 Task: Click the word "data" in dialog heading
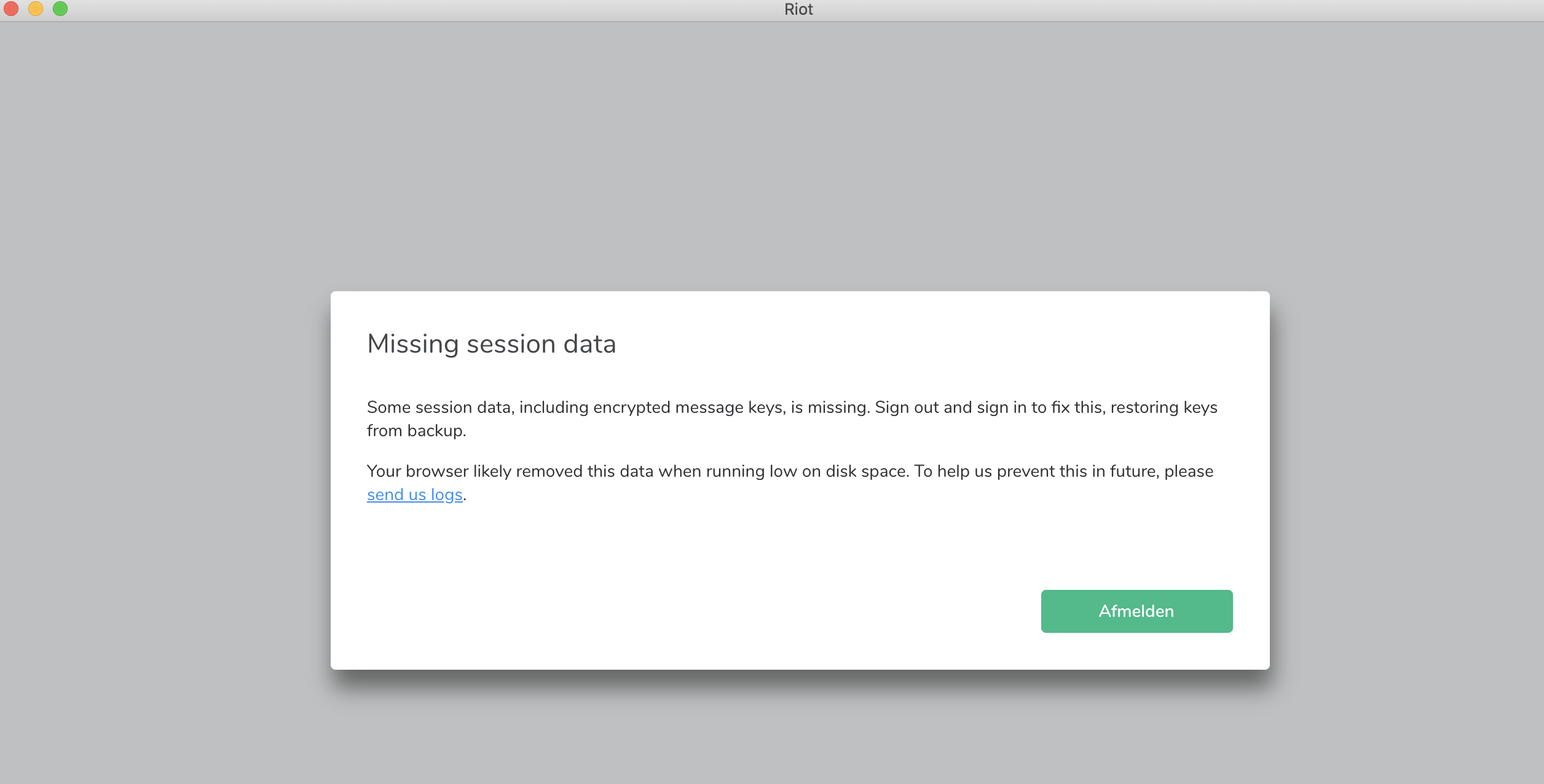click(x=589, y=344)
